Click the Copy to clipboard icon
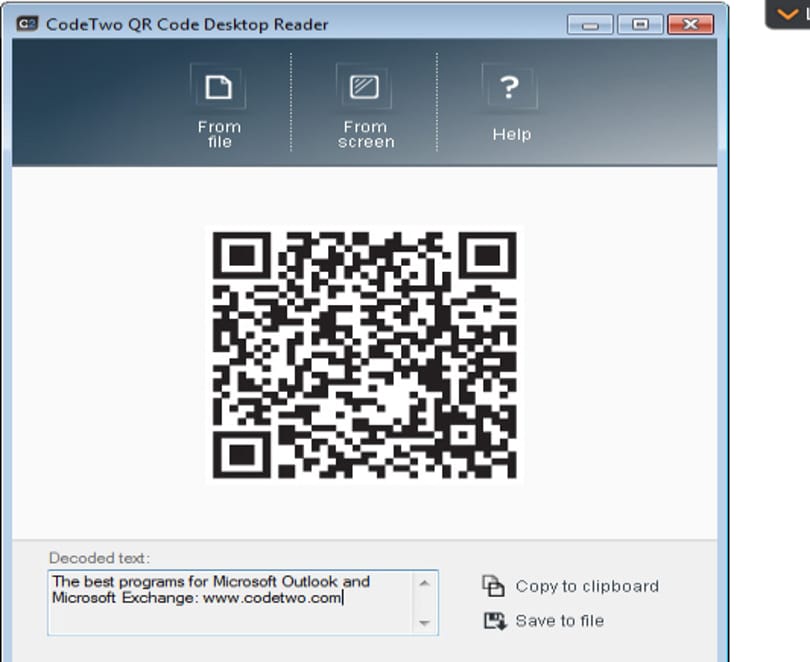The height and width of the screenshot is (662, 810). [x=493, y=586]
